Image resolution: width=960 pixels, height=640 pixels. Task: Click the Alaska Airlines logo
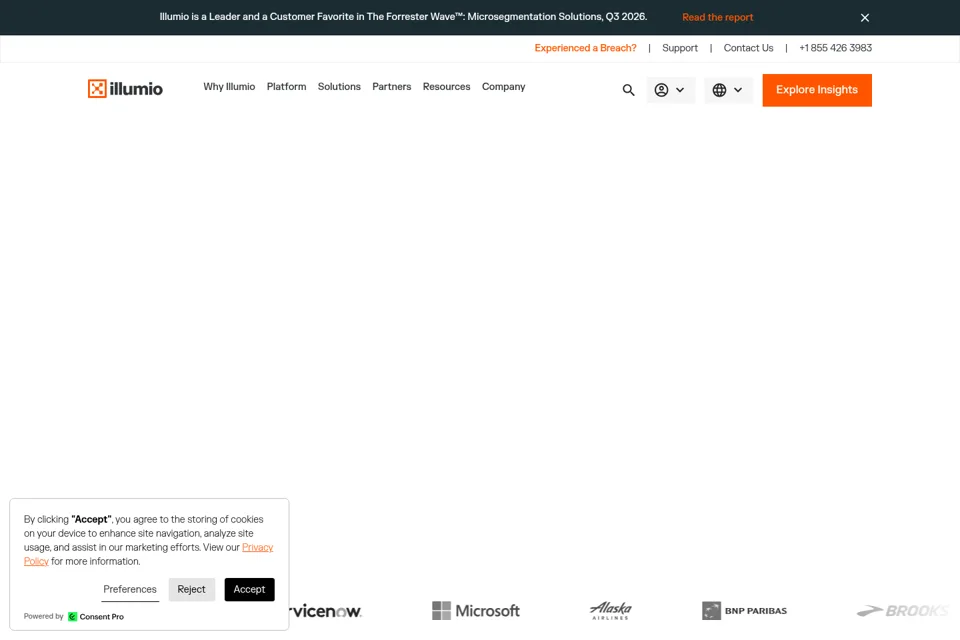pyautogui.click(x=610, y=611)
